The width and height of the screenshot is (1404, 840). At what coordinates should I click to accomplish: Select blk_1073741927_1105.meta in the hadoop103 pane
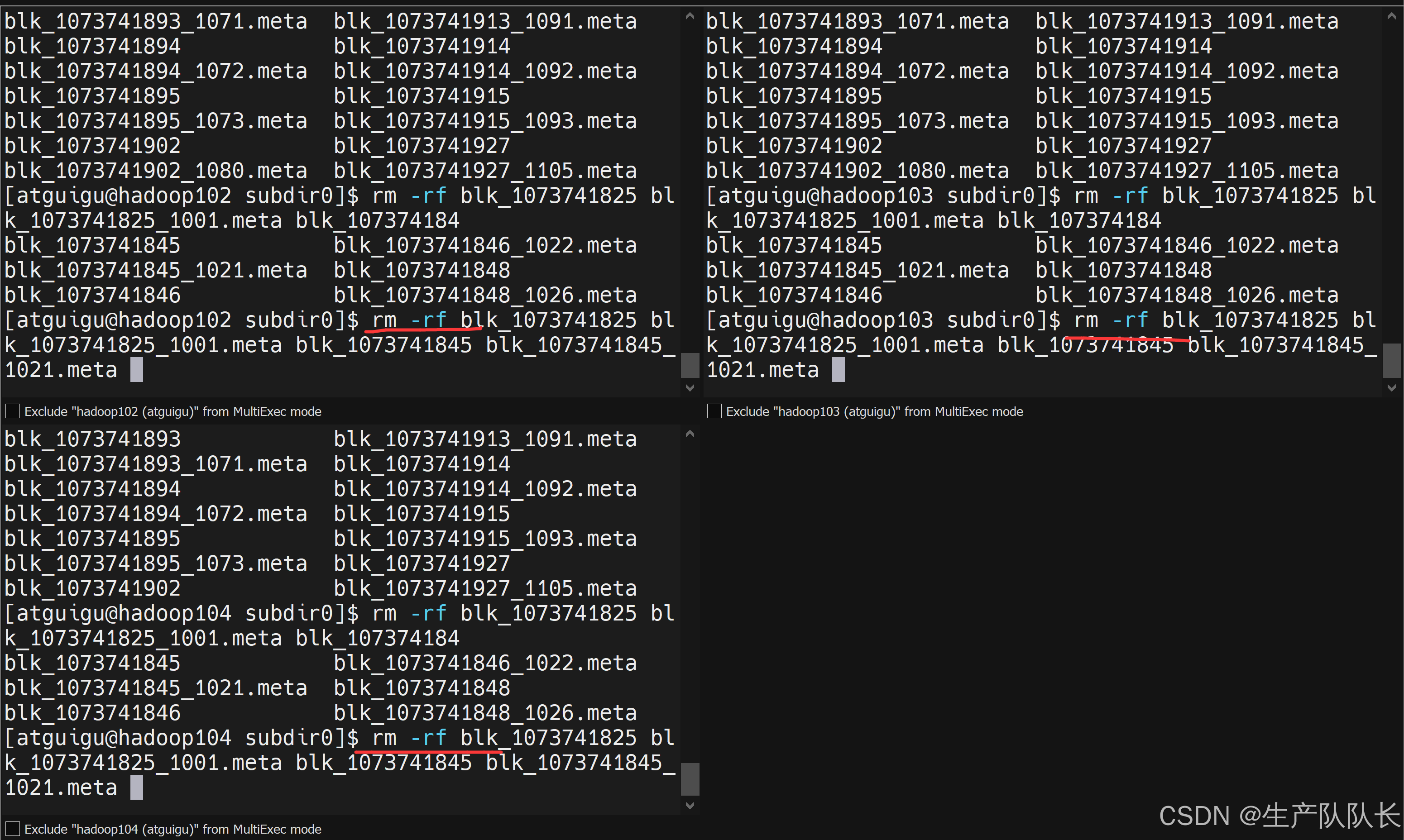[x=1187, y=171]
